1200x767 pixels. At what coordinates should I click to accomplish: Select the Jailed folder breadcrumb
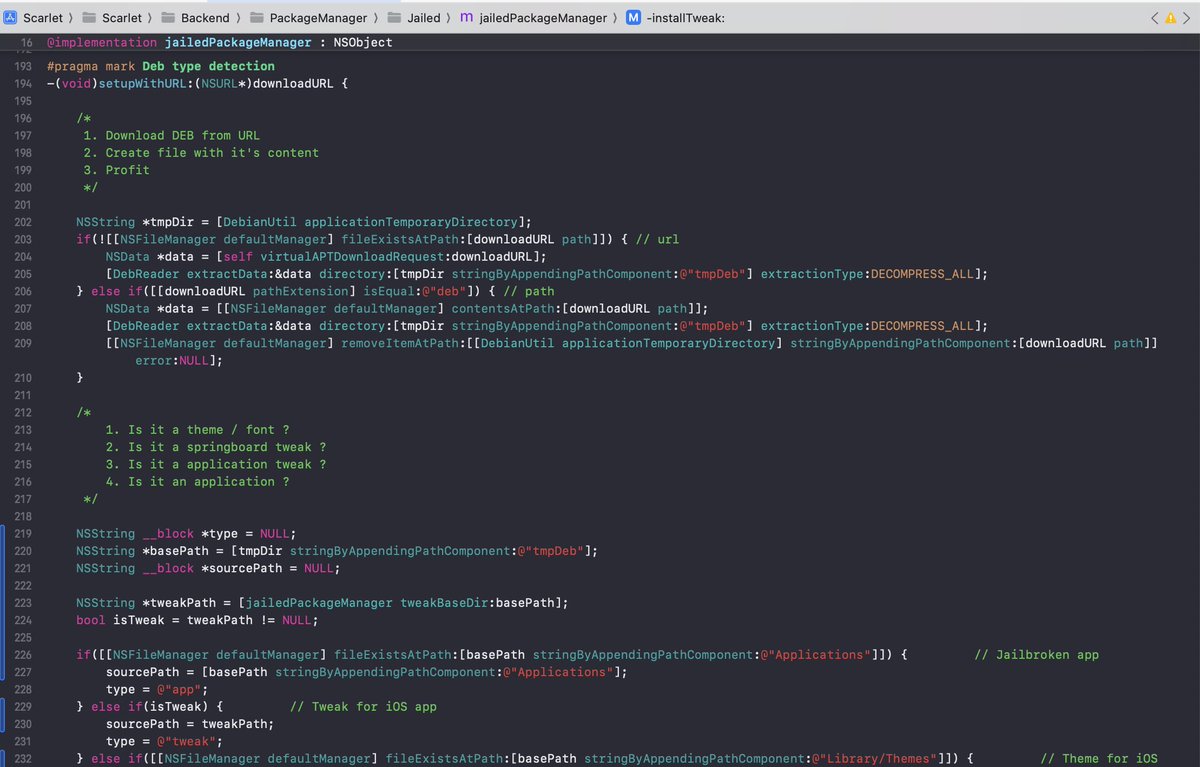pyautogui.click(x=413, y=17)
